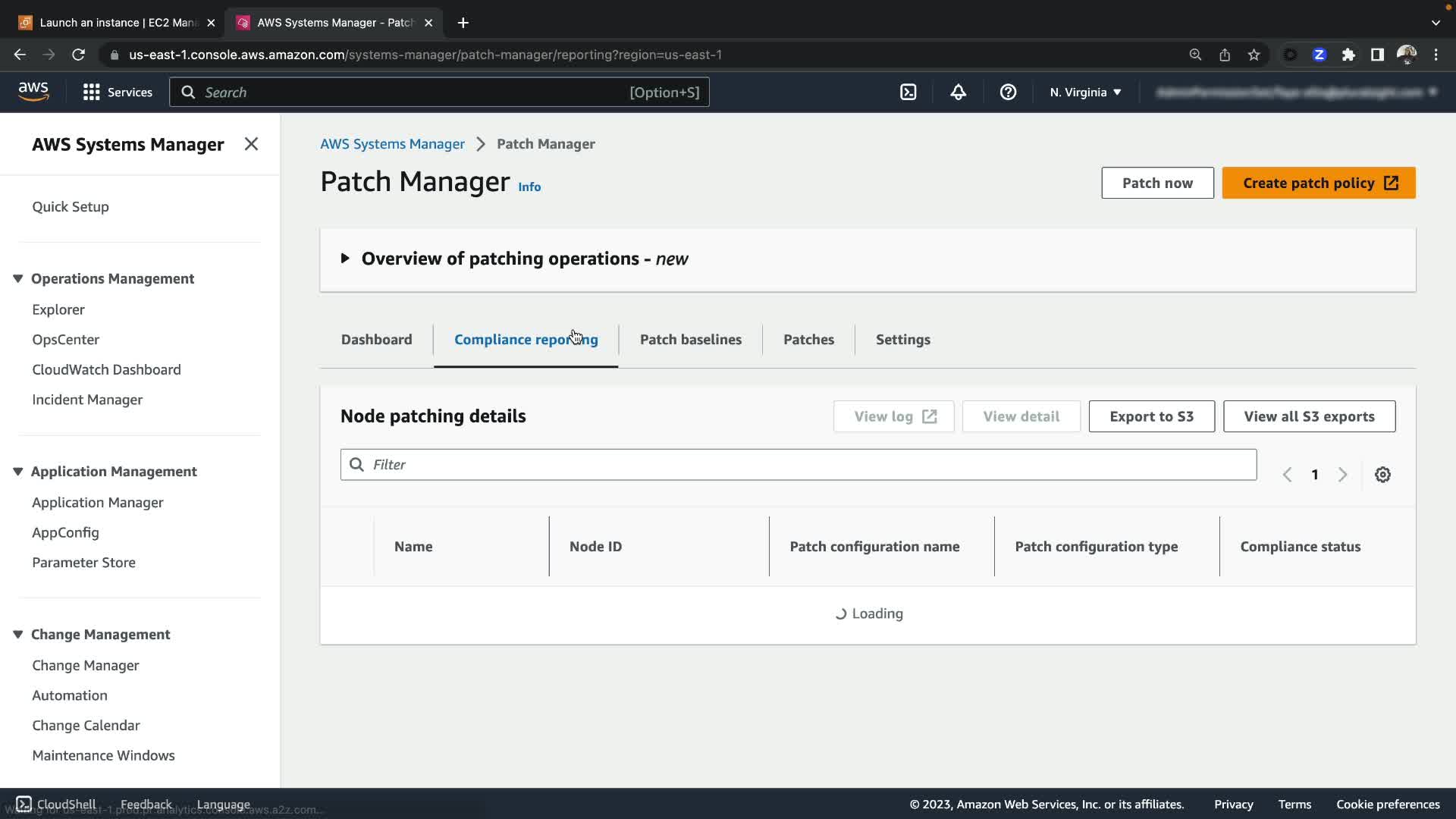Screen dimensions: 1456x819
Task: Open the Services grid menu icon
Action: point(92,93)
